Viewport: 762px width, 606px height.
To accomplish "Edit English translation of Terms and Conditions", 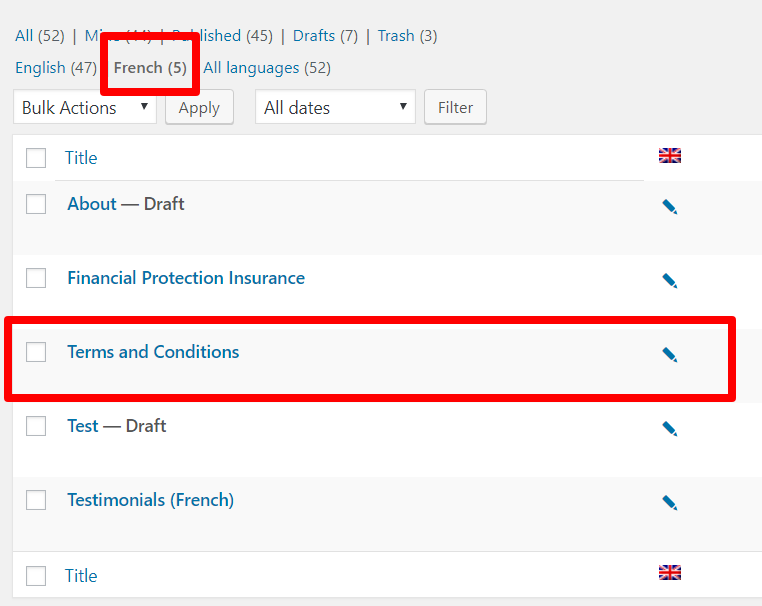I will tap(670, 355).
